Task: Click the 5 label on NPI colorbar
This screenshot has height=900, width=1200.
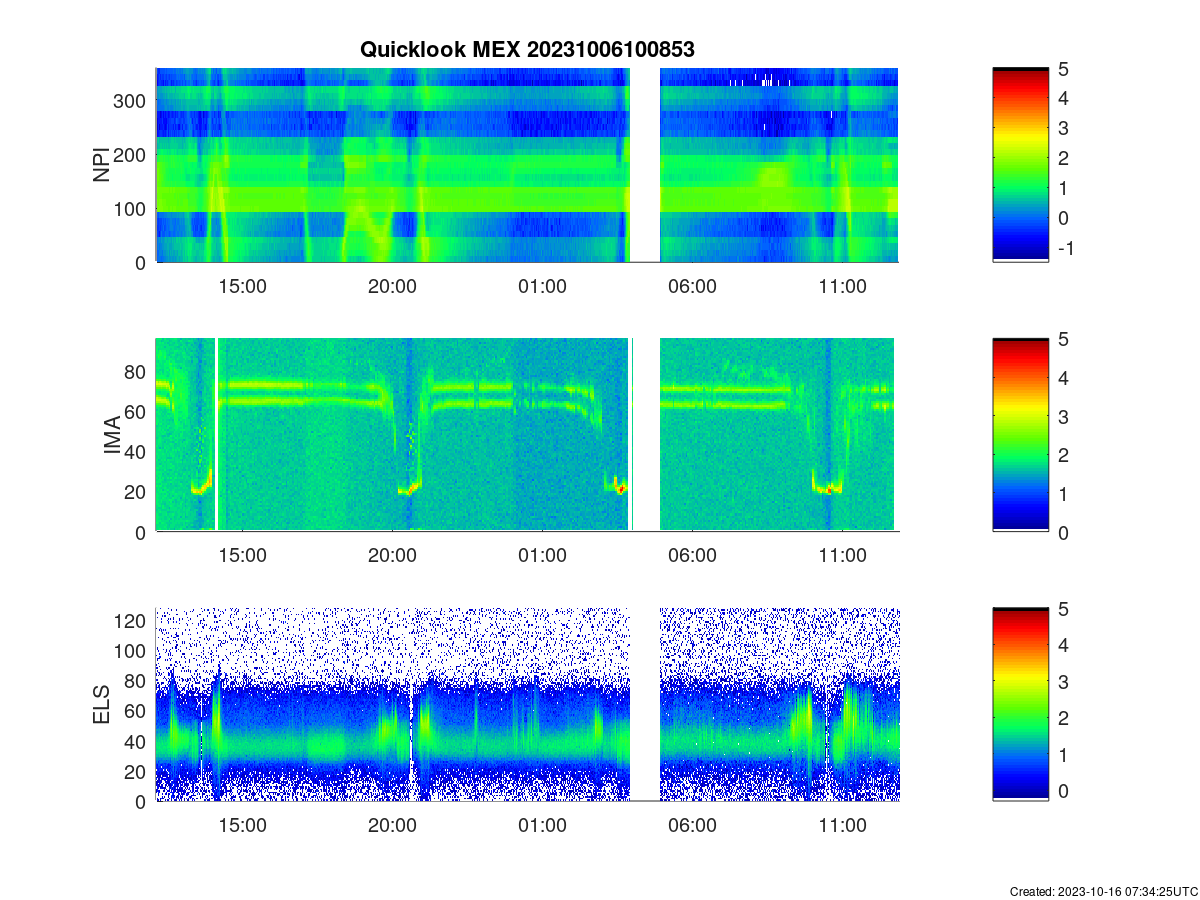Action: (1062, 68)
